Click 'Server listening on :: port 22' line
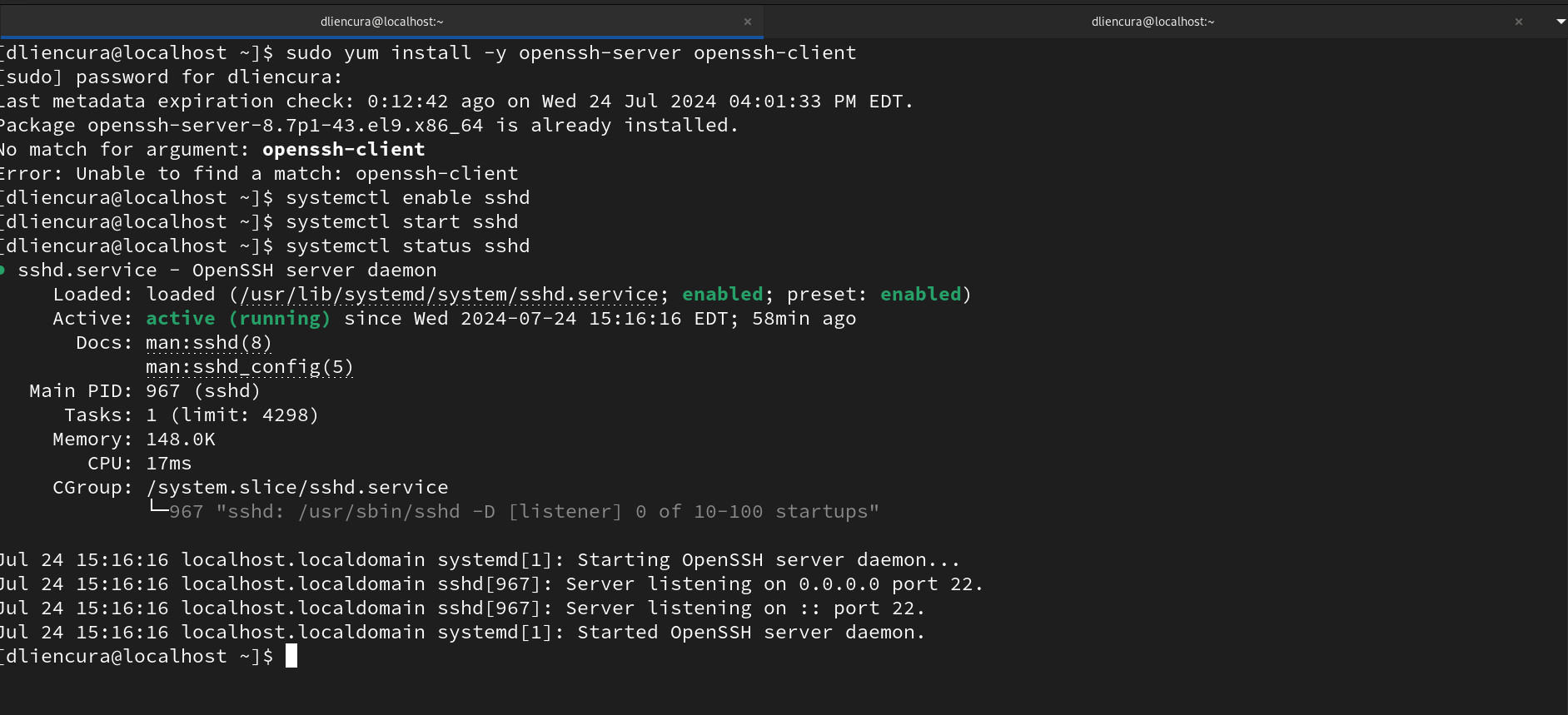The image size is (1568, 715). tap(462, 608)
